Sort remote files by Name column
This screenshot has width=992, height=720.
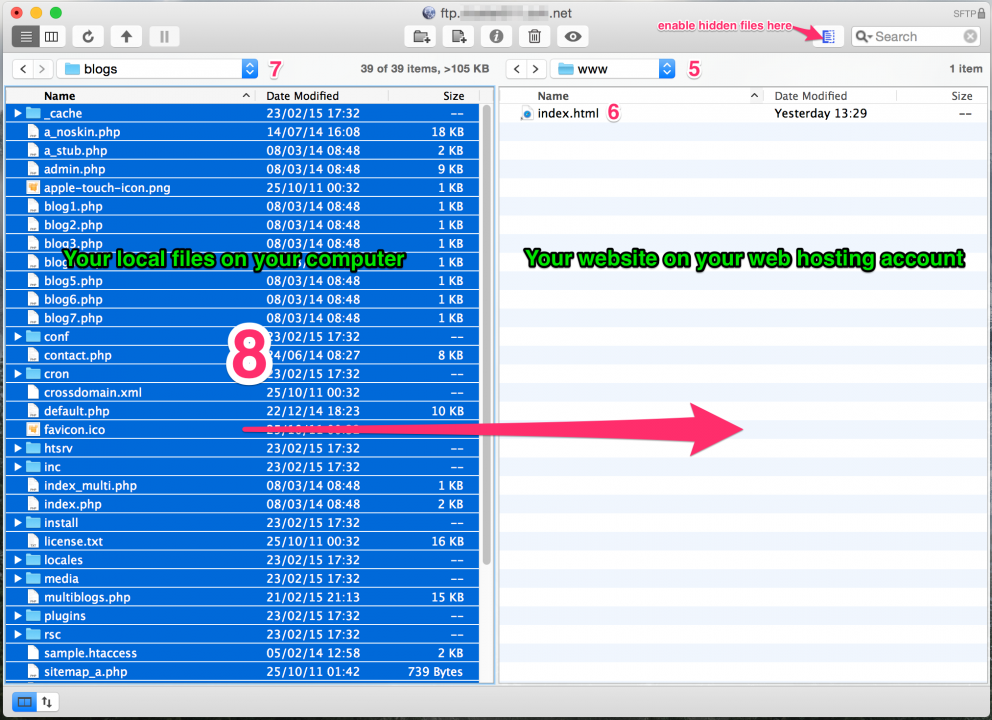pyautogui.click(x=633, y=96)
